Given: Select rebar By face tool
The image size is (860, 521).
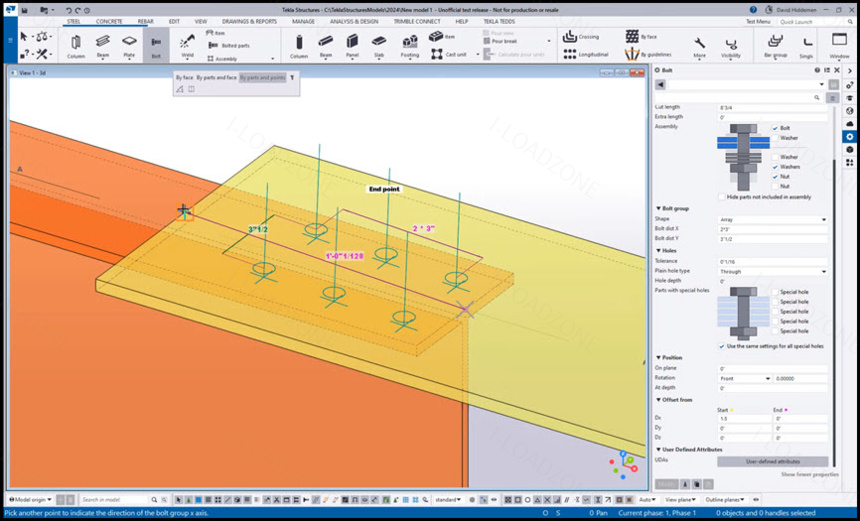Looking at the screenshot, I should click(x=641, y=37).
